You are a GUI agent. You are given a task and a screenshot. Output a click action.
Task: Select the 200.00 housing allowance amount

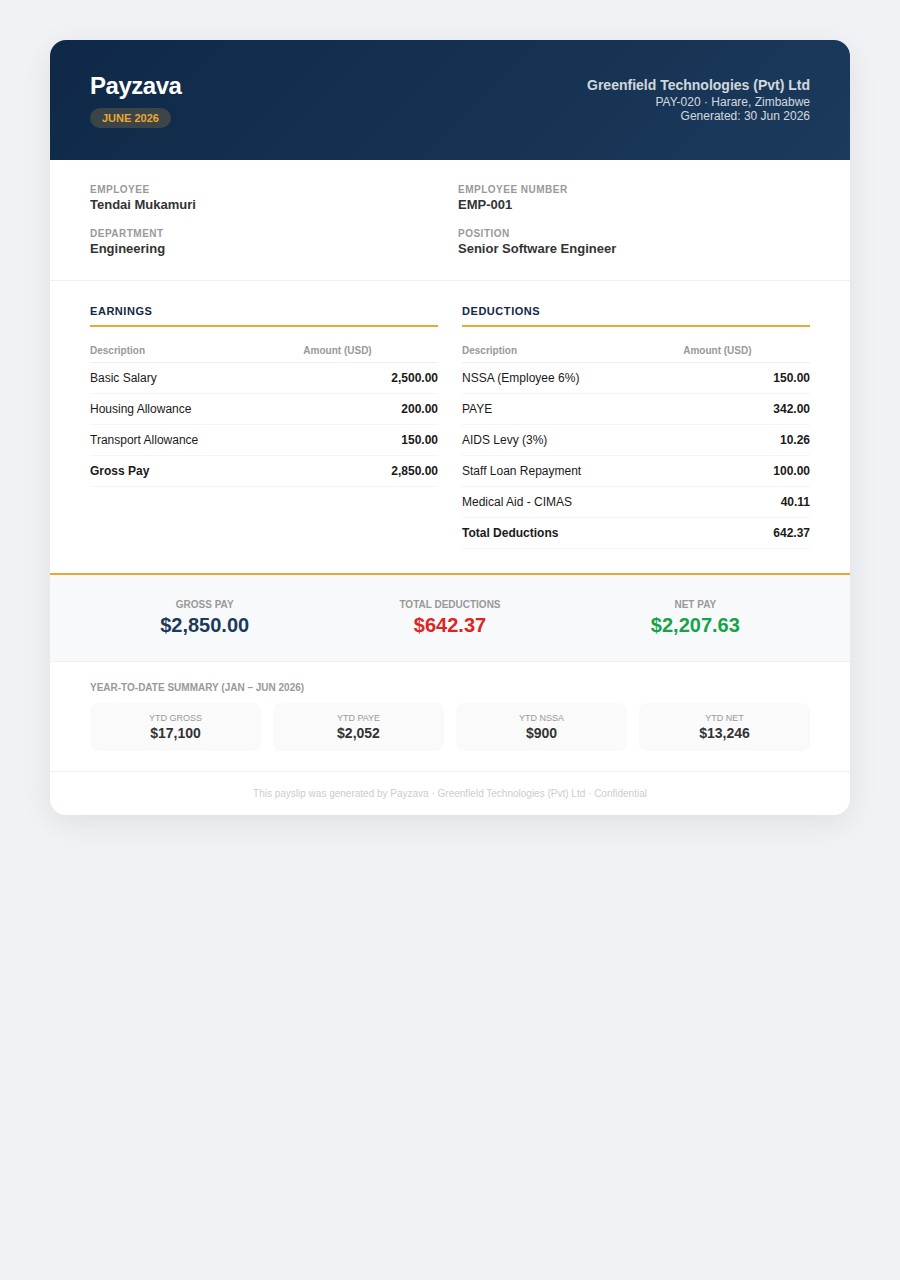pos(419,409)
